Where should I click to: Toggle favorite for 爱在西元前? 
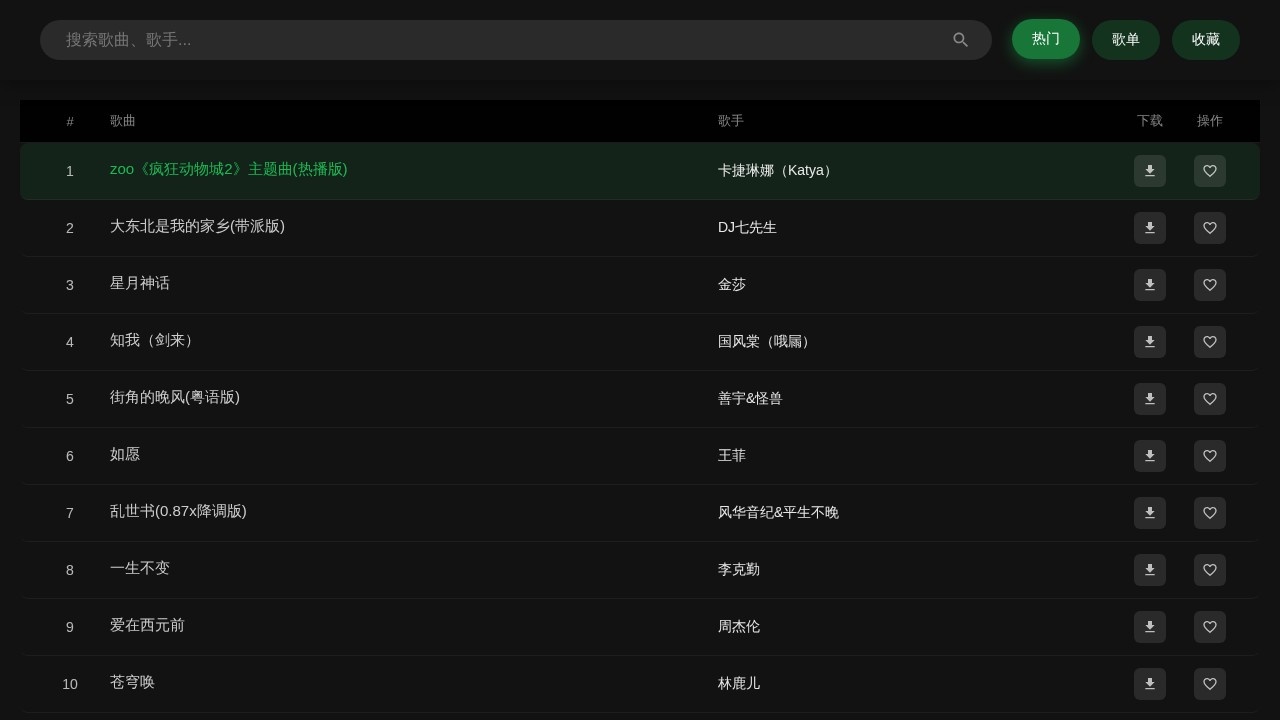pyautogui.click(x=1210, y=627)
